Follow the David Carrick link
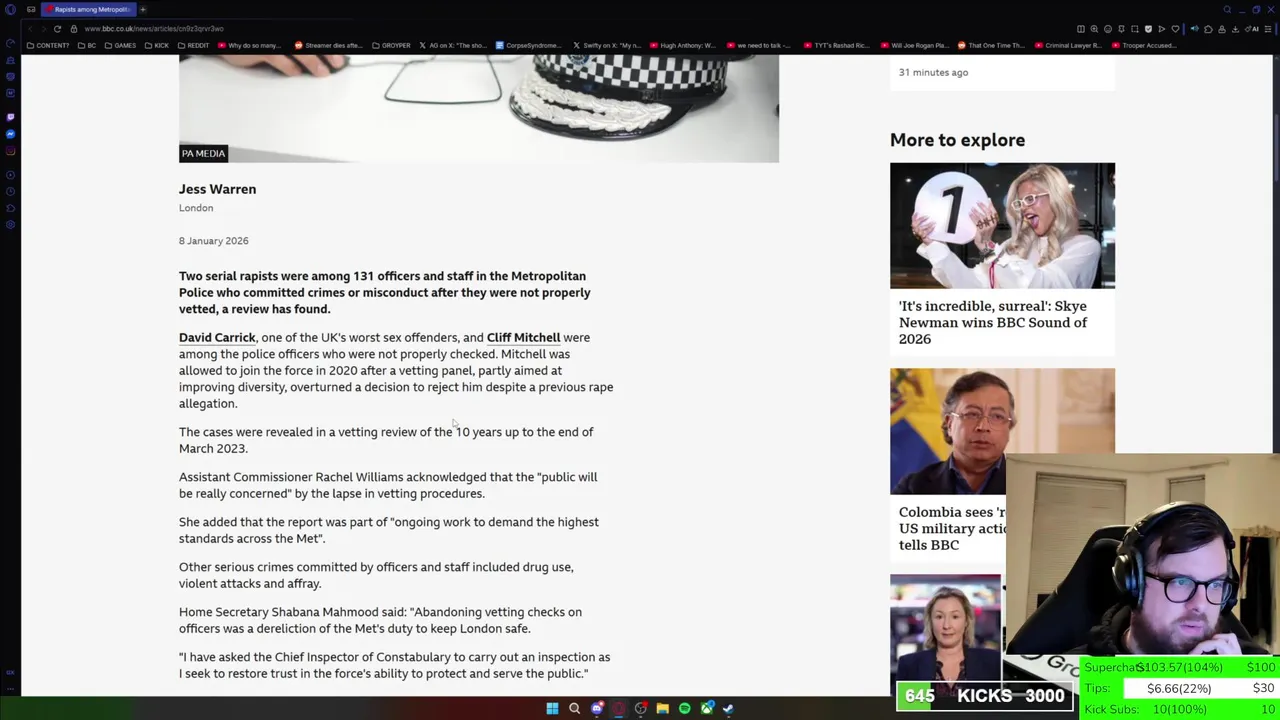1280x720 pixels. [x=217, y=337]
